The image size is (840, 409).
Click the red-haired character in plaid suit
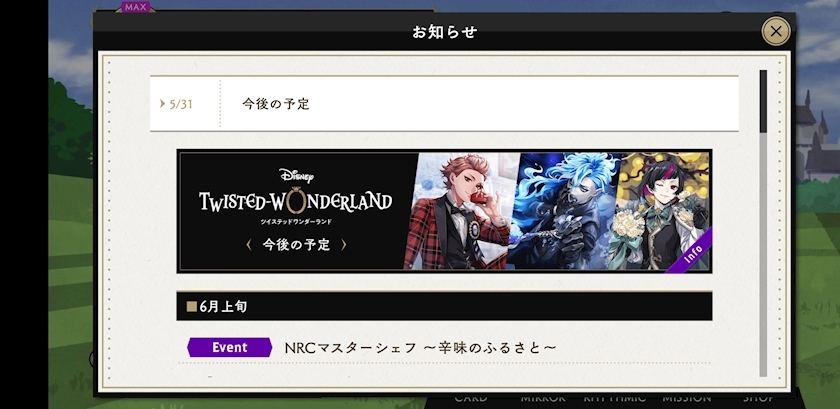click(x=460, y=211)
